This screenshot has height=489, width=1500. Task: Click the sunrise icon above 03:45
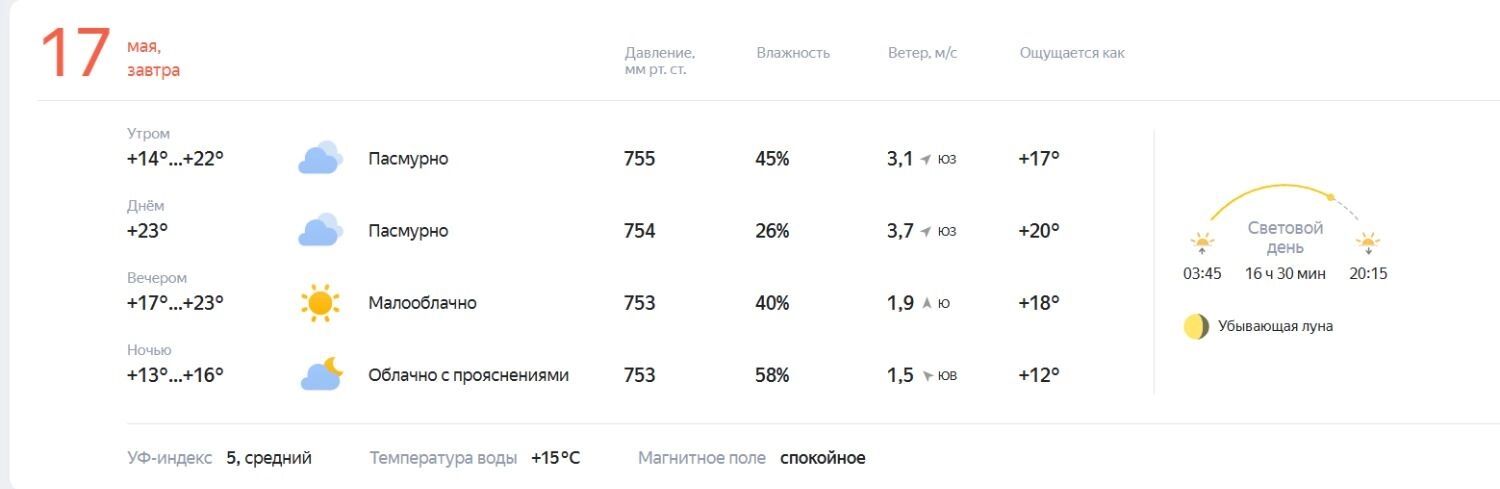[1201, 243]
